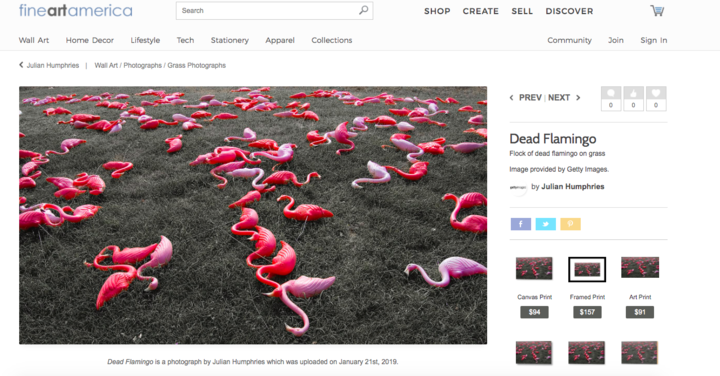Select last product thumbnail in second row
The height and width of the screenshot is (376, 720).
click(x=640, y=353)
